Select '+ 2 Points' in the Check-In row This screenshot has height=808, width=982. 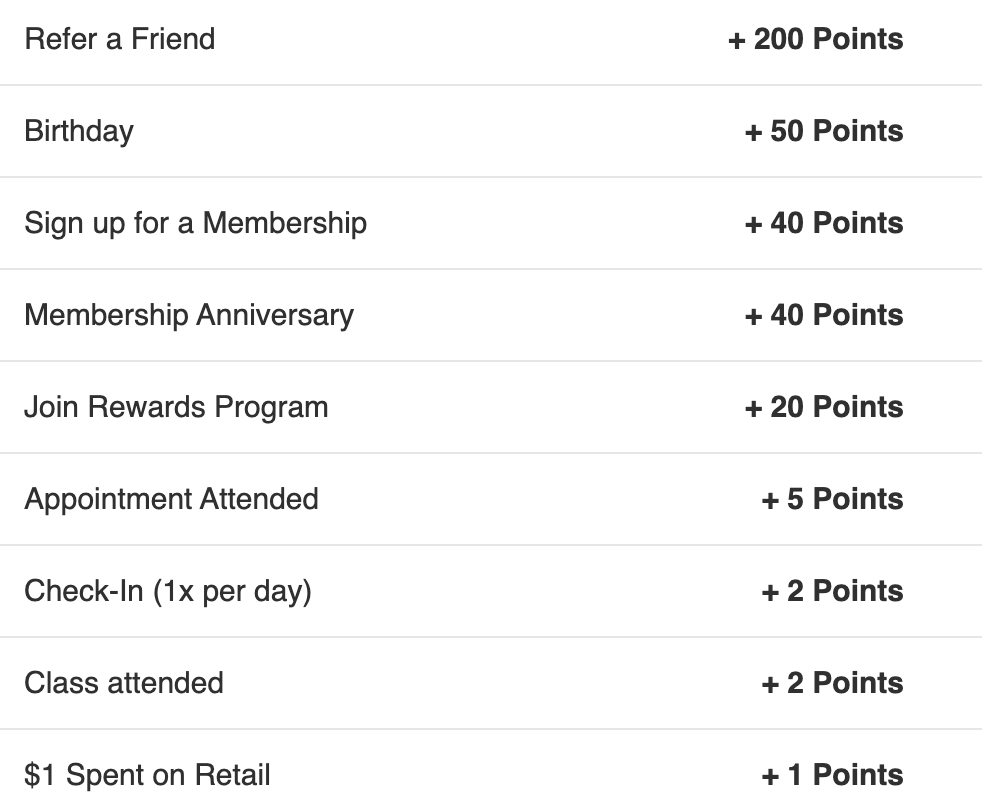[x=832, y=591]
